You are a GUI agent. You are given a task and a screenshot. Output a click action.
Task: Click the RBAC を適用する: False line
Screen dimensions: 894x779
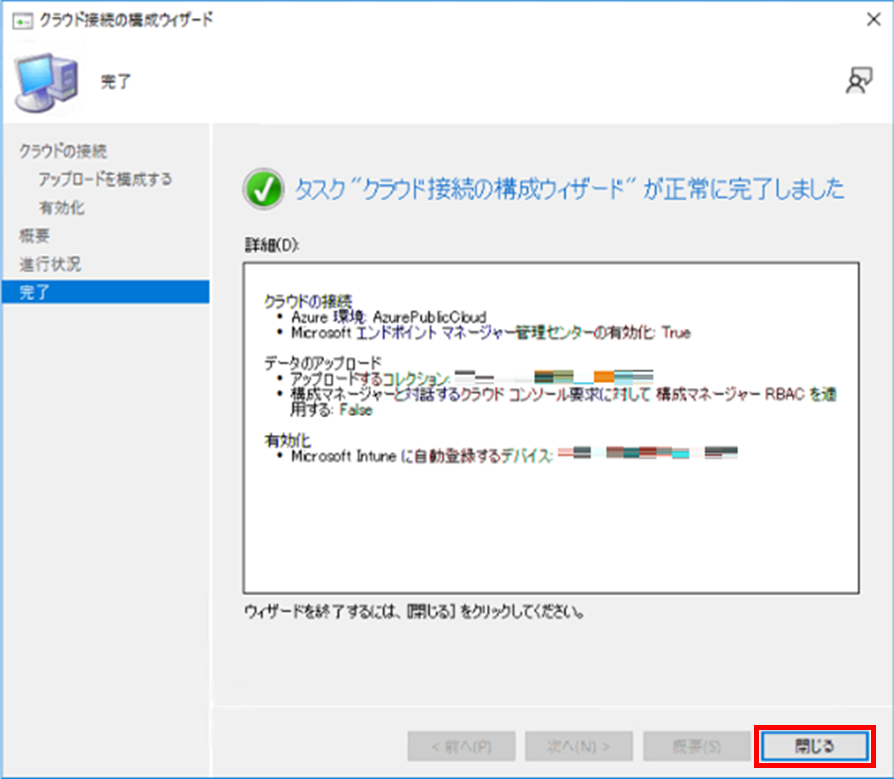tap(563, 402)
